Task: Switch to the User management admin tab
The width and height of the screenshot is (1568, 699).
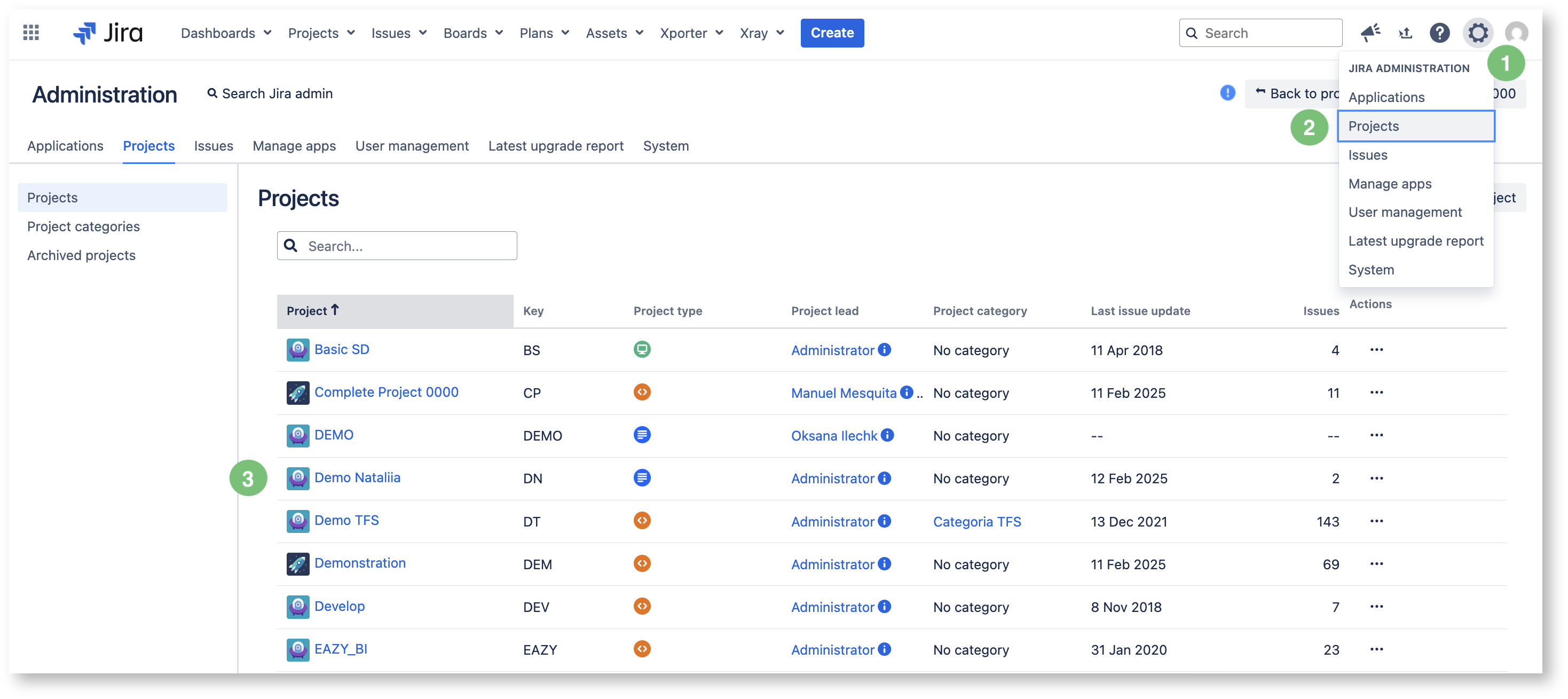Action: point(412,146)
